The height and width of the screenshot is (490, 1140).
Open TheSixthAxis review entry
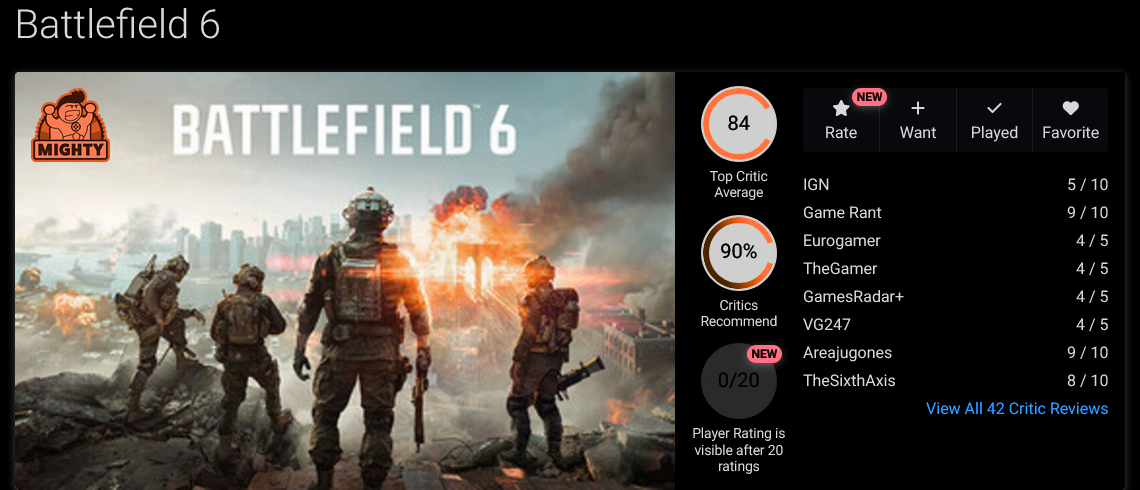(955, 381)
